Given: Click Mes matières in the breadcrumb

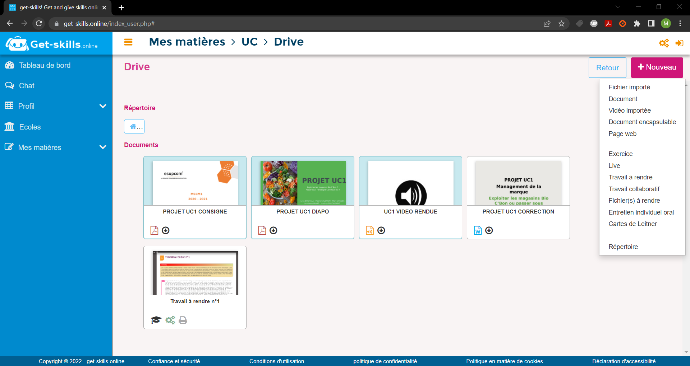Looking at the screenshot, I should point(187,42).
